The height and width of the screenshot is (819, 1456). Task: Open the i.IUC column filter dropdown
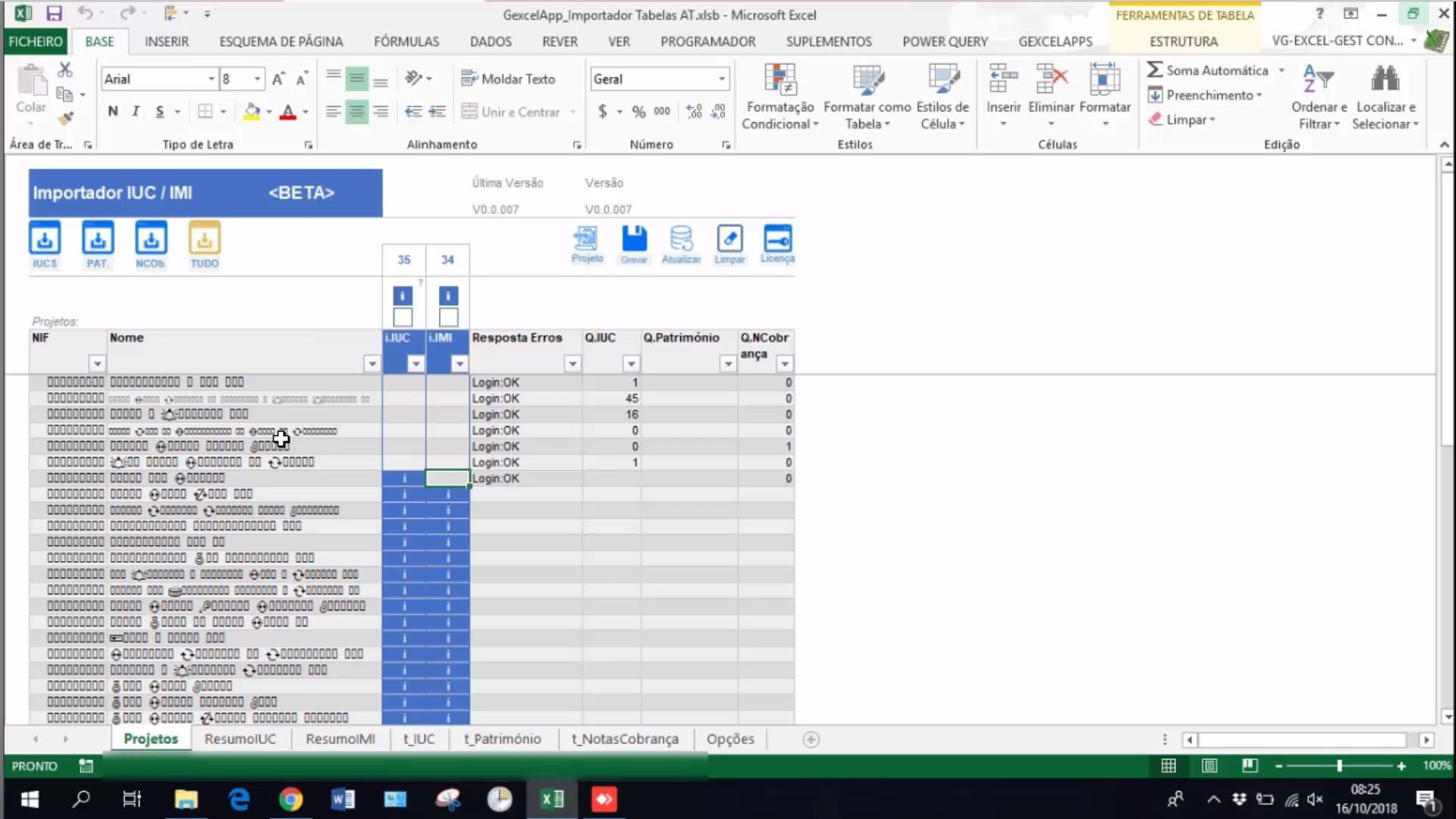click(416, 364)
